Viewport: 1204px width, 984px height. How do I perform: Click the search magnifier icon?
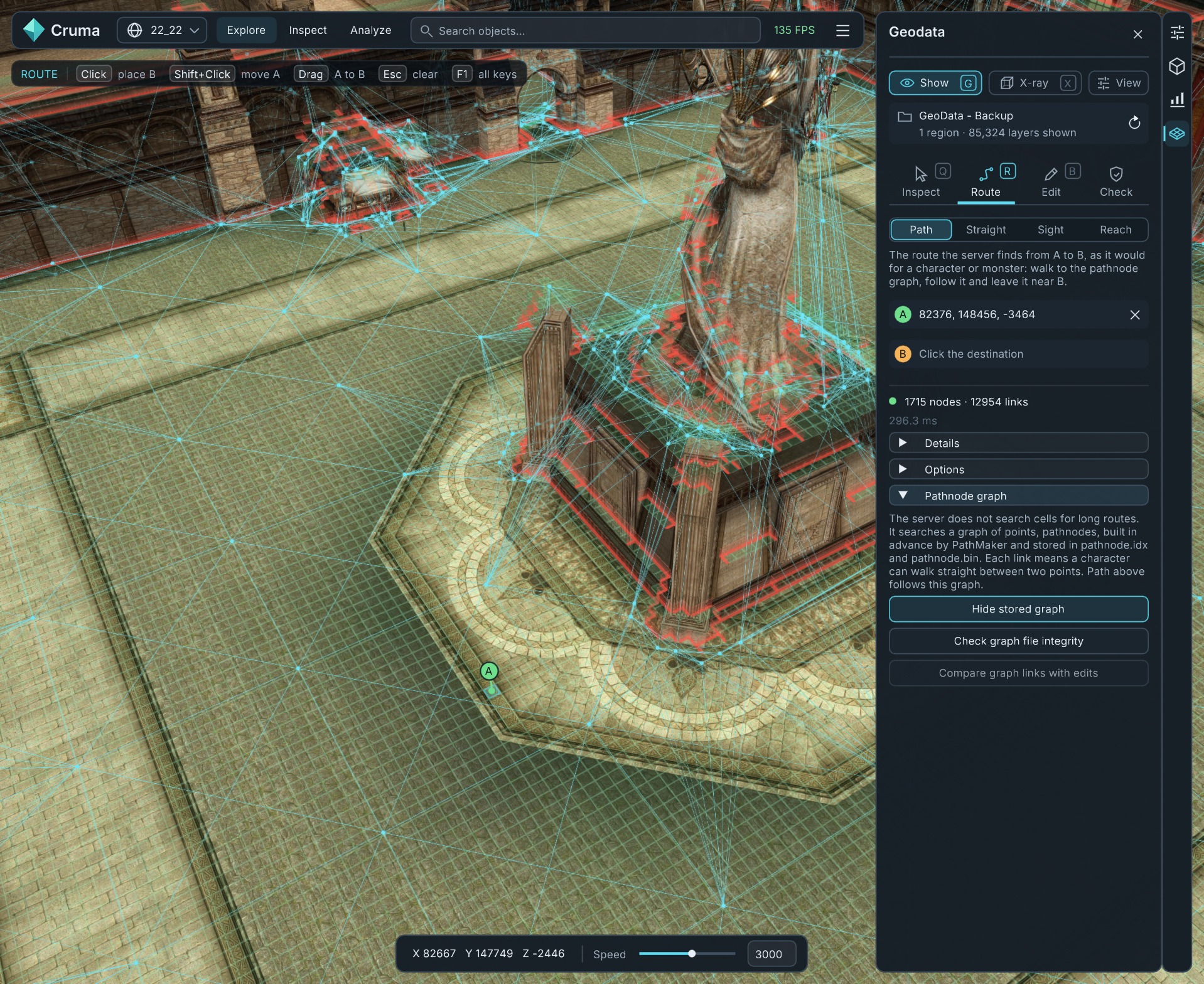[426, 31]
